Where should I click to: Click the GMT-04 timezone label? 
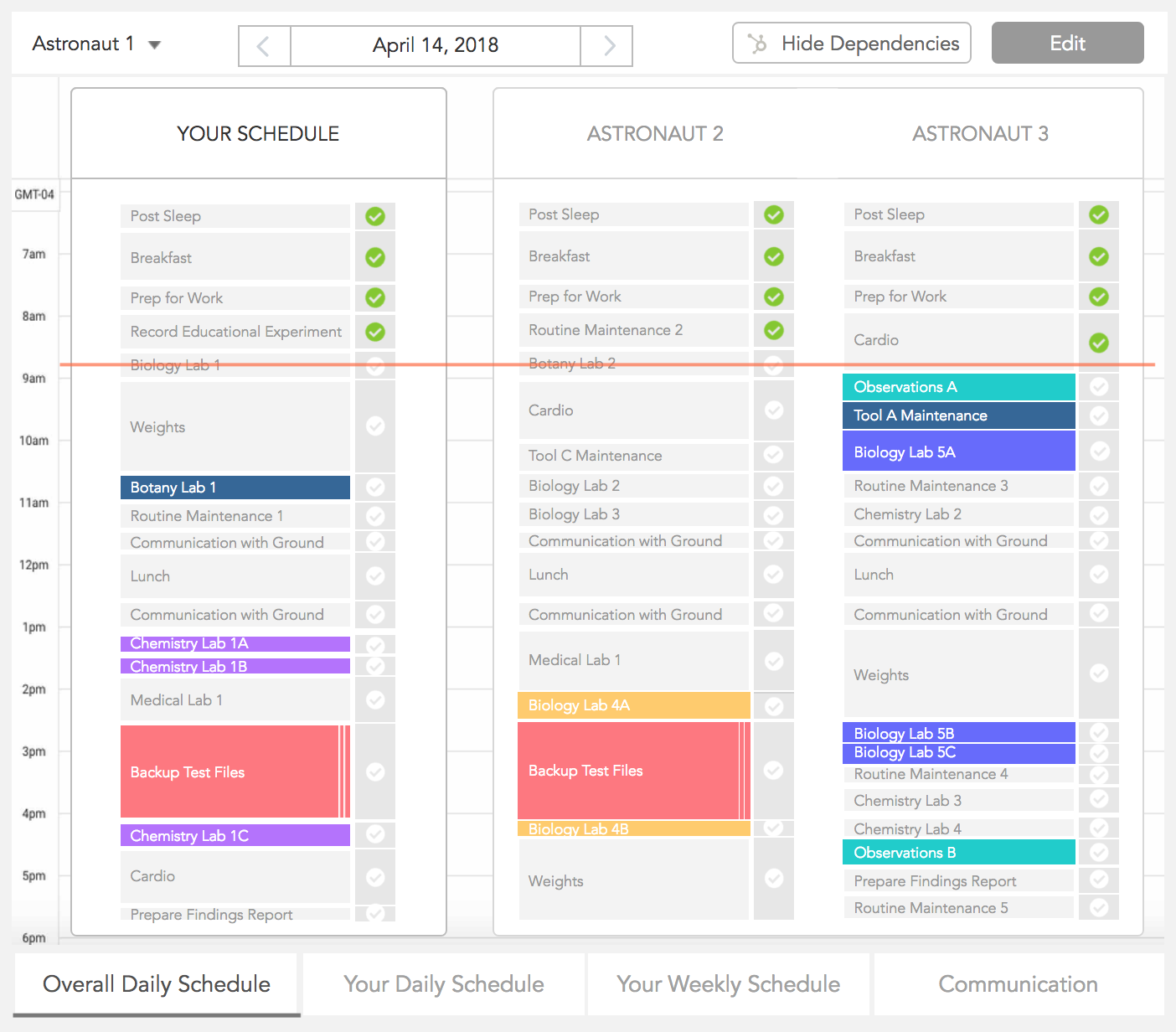(x=34, y=194)
